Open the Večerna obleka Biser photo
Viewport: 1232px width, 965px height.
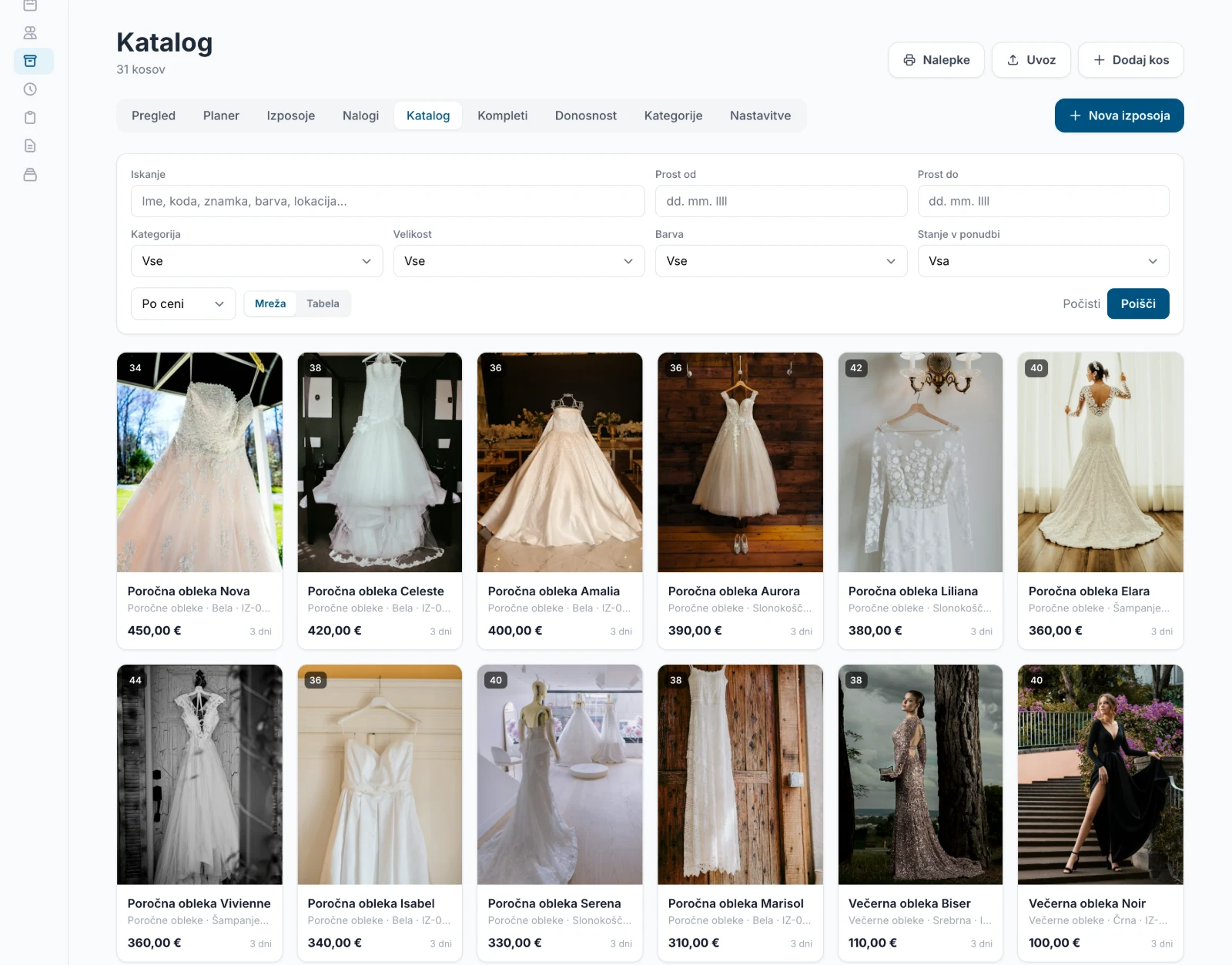pyautogui.click(x=920, y=774)
